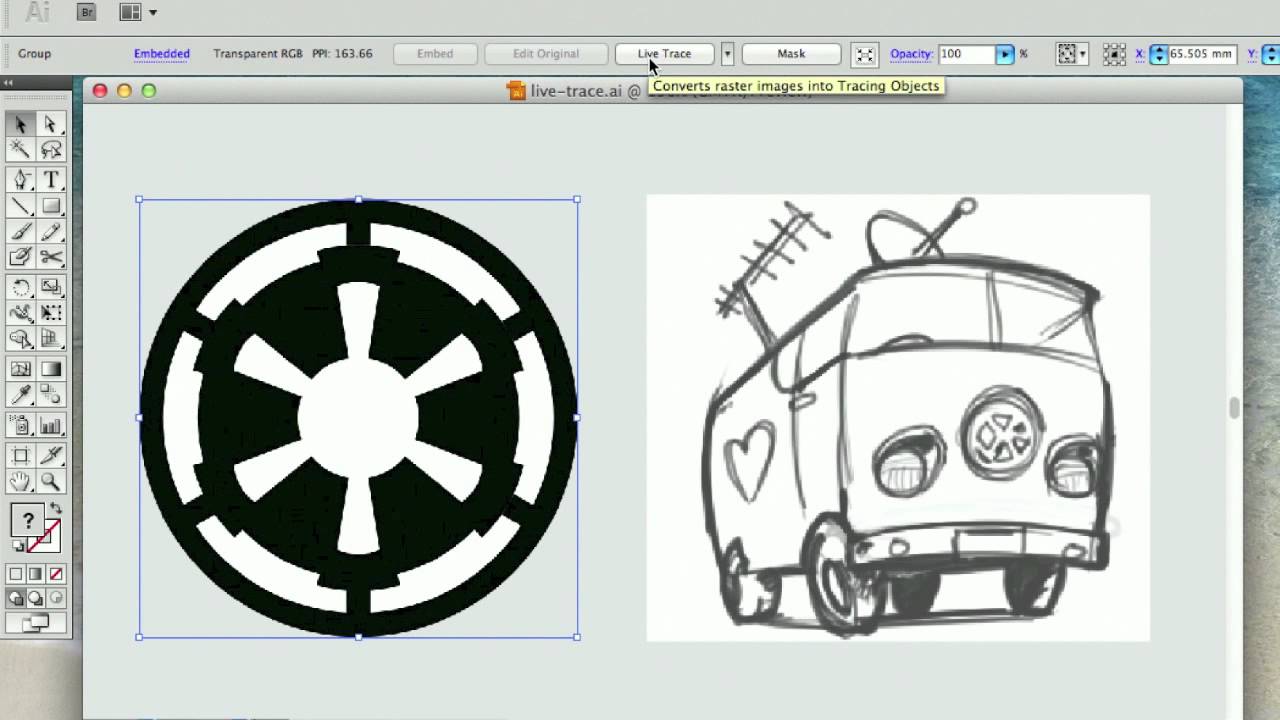1280x720 pixels.
Task: Select the Paintbrush tool
Action: (20, 232)
